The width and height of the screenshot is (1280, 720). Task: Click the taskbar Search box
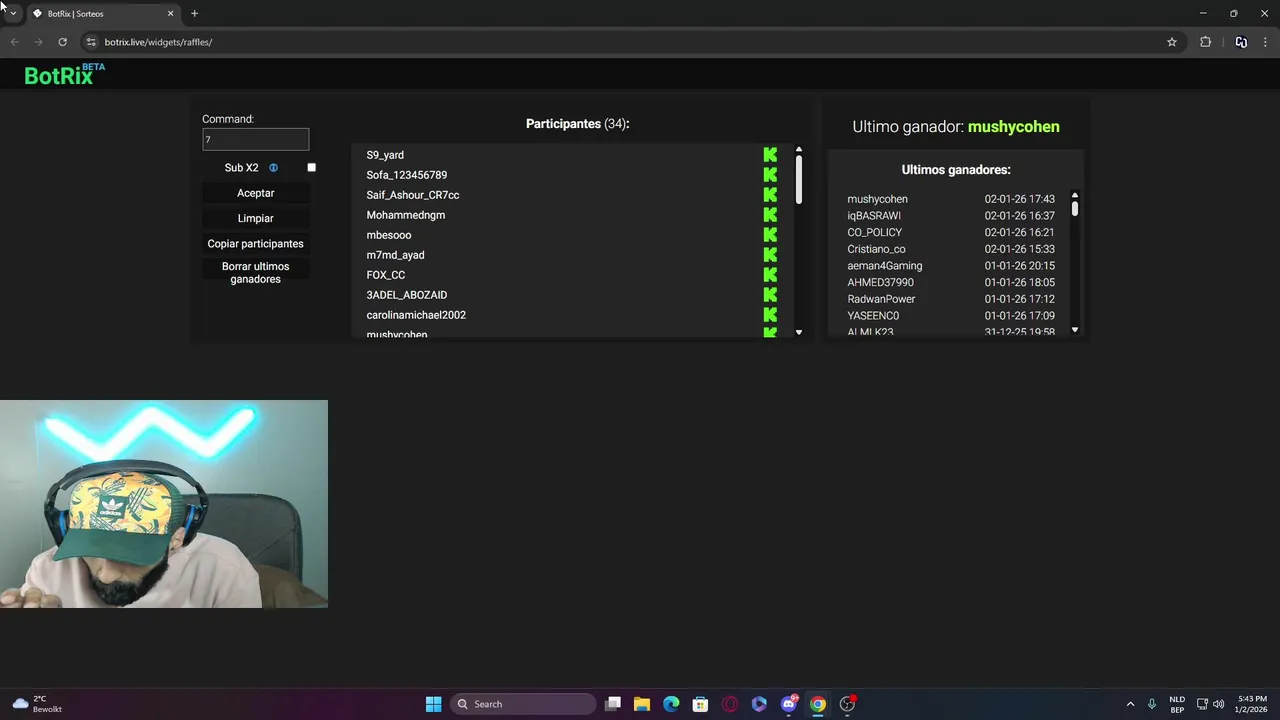point(523,704)
